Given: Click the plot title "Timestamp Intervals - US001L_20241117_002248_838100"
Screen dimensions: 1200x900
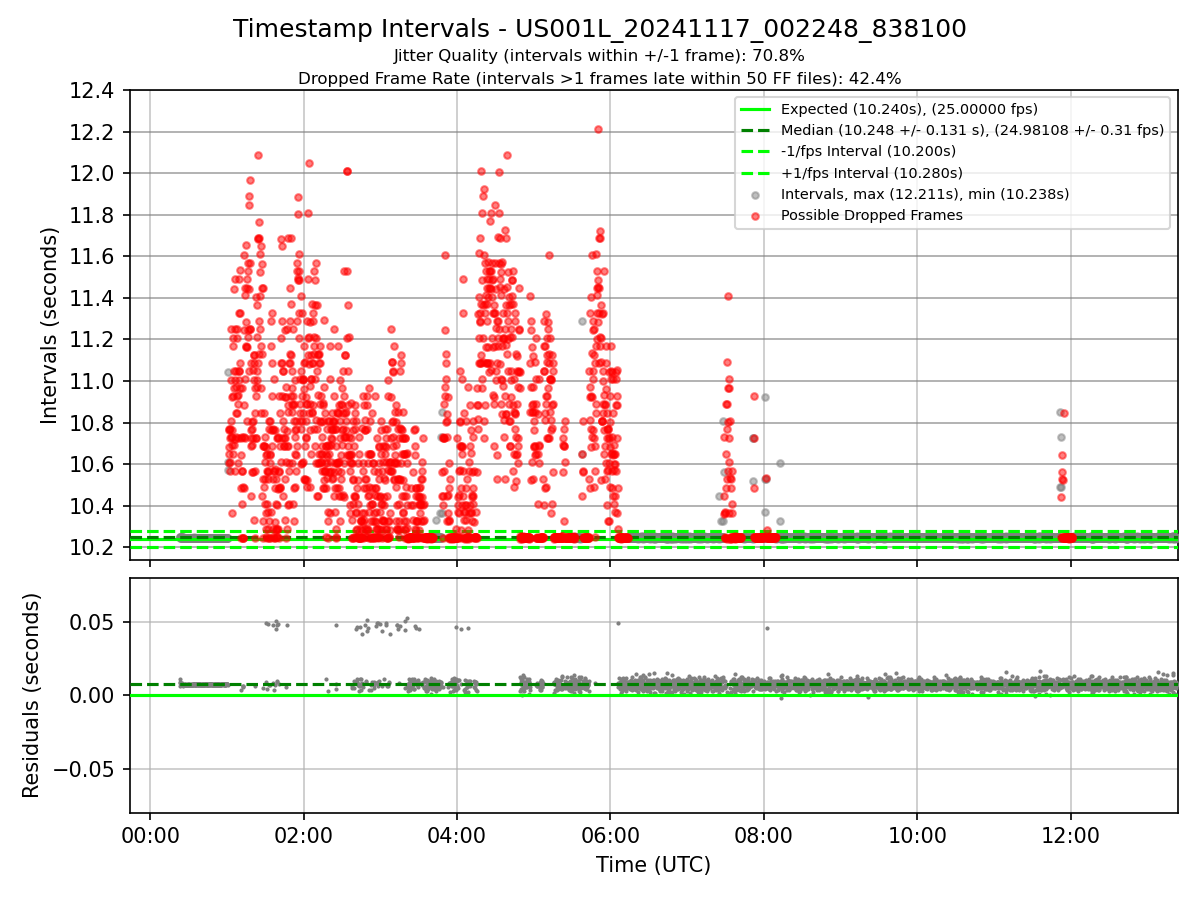Looking at the screenshot, I should (600, 29).
